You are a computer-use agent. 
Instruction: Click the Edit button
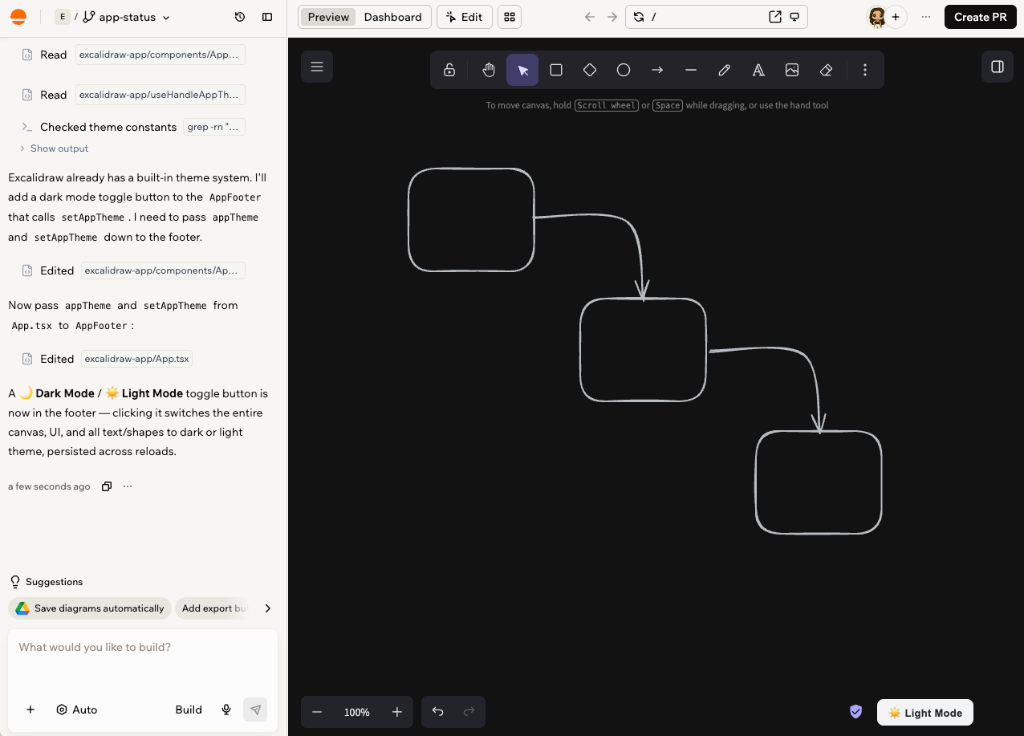(x=464, y=17)
